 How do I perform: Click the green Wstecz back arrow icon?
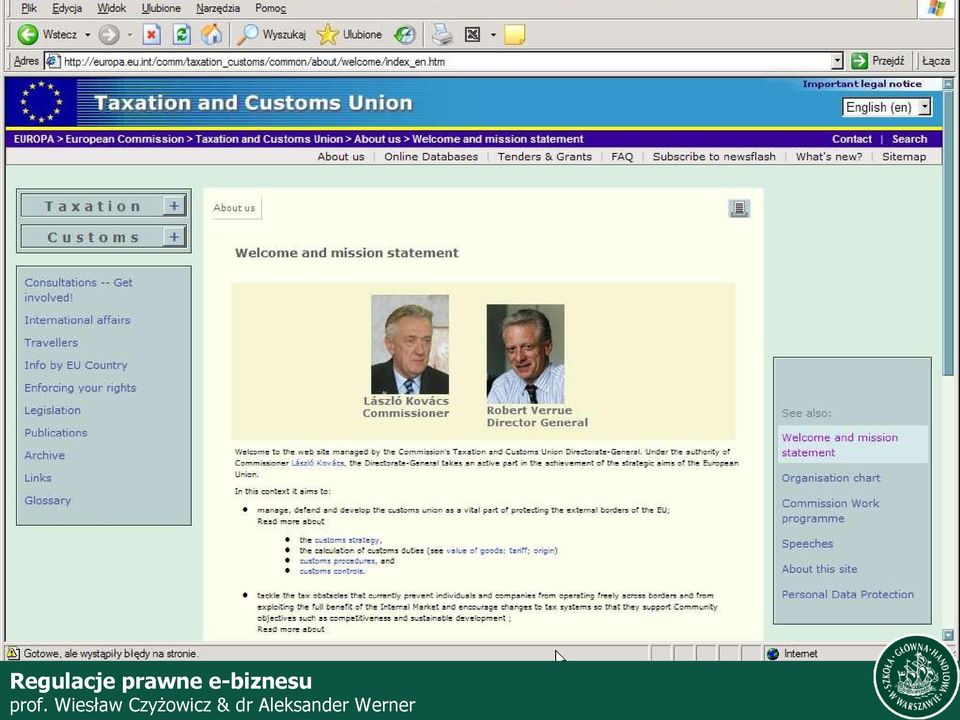28,34
